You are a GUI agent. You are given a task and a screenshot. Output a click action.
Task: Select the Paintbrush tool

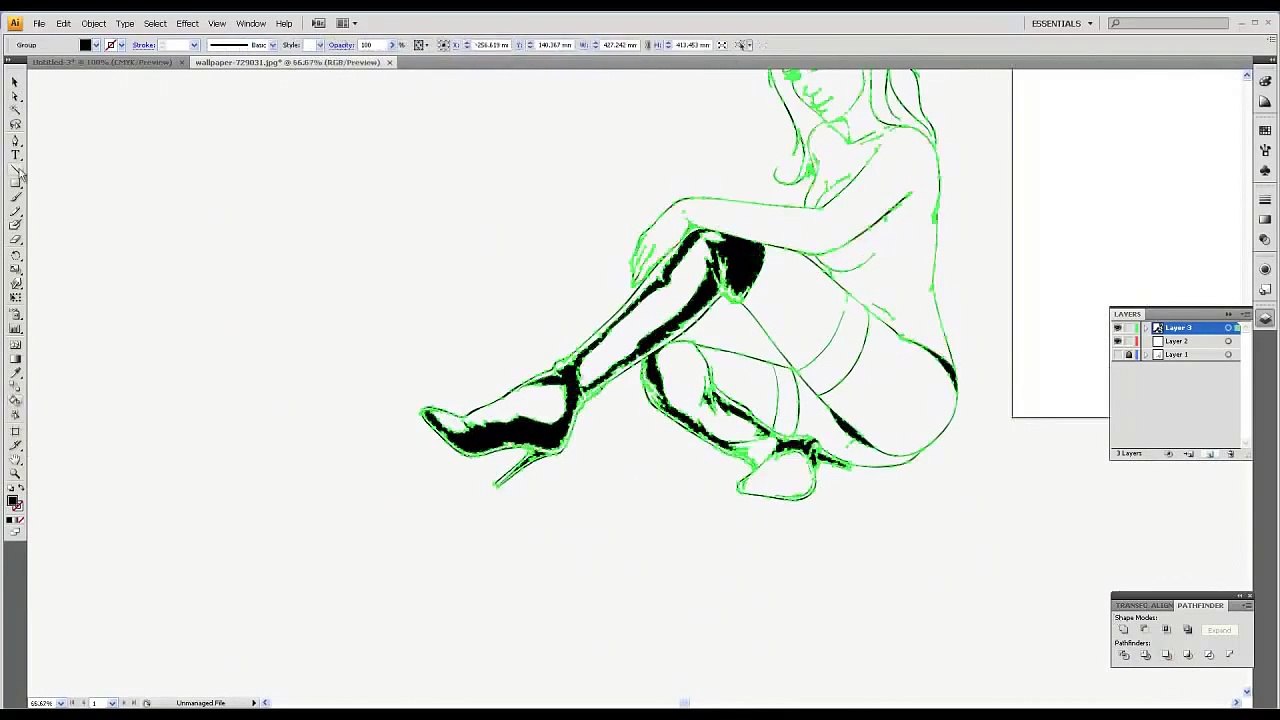[15, 197]
